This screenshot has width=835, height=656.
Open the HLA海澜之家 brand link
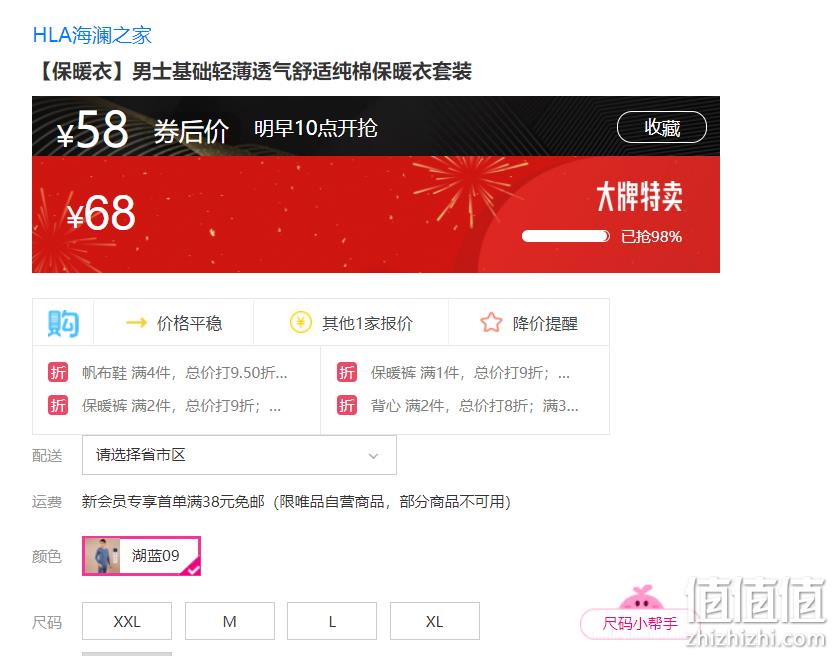click(x=92, y=35)
